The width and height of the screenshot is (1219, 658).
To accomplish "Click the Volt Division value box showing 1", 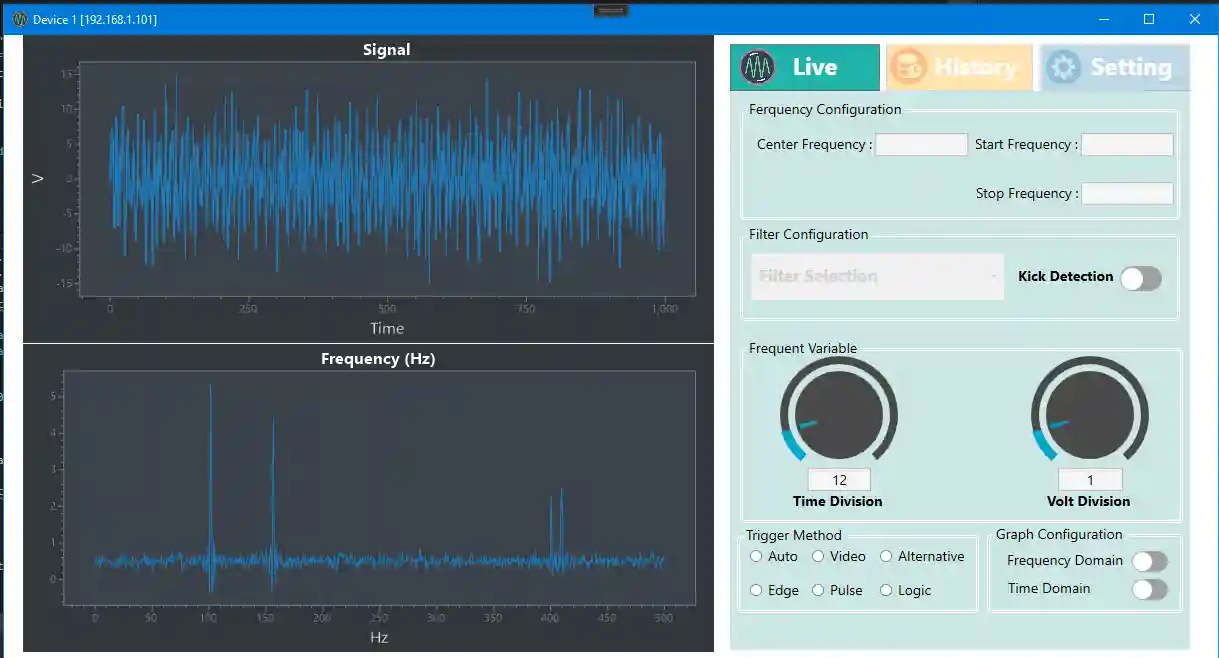I will point(1090,480).
